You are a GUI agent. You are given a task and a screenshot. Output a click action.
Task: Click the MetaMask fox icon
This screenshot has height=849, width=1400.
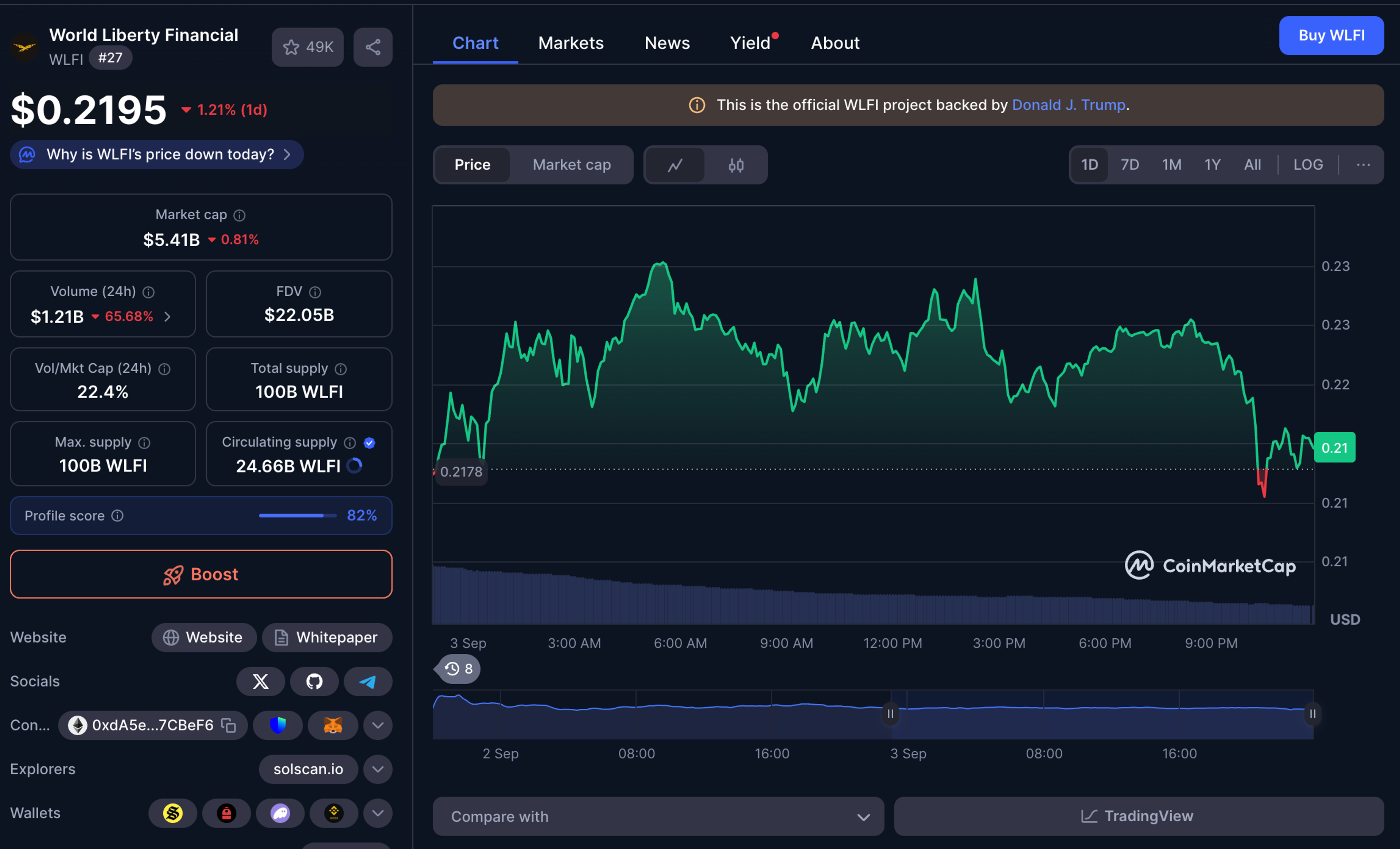332,725
